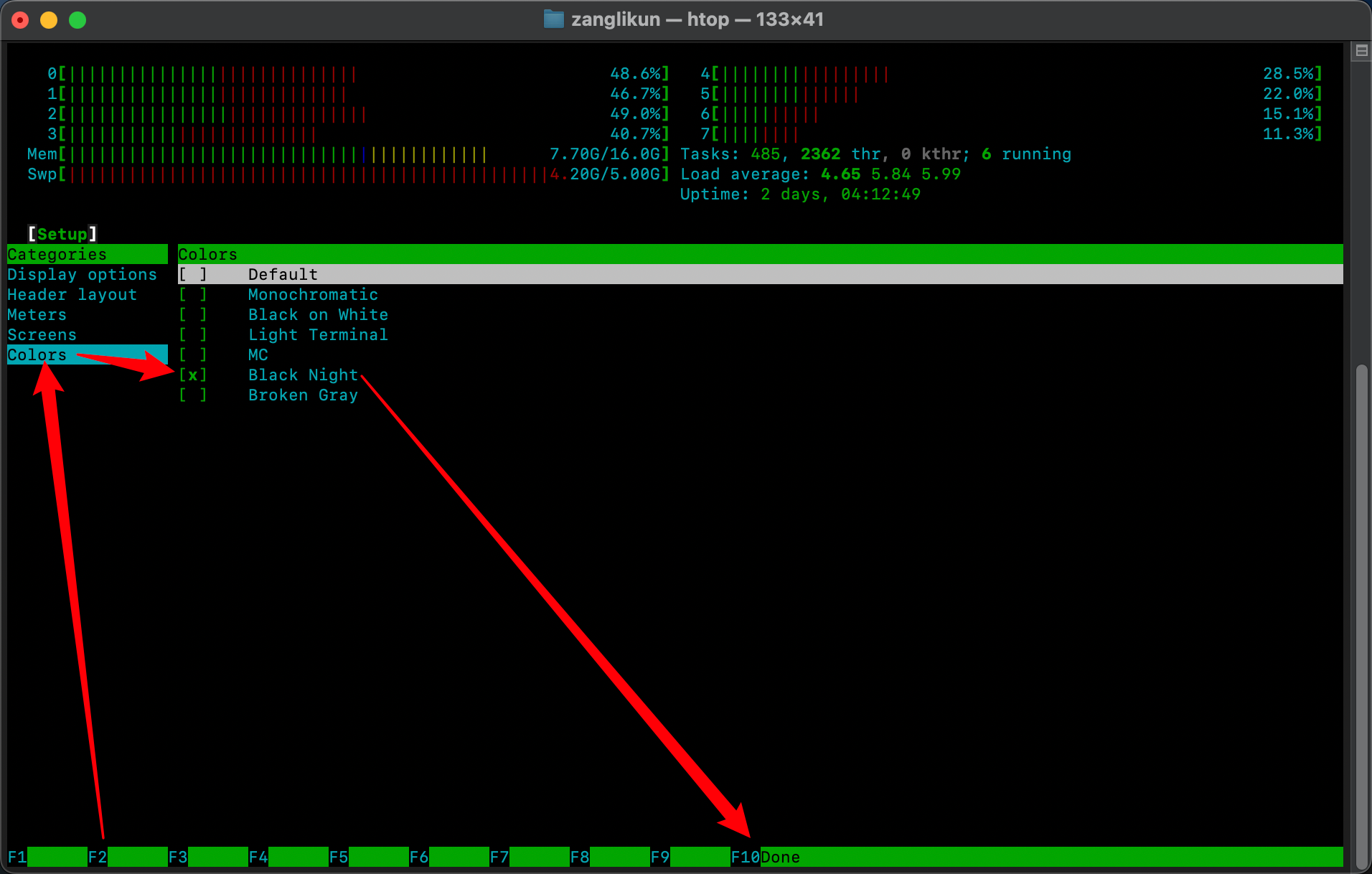Select the Display options category
The height and width of the screenshot is (874, 1372).
[82, 275]
